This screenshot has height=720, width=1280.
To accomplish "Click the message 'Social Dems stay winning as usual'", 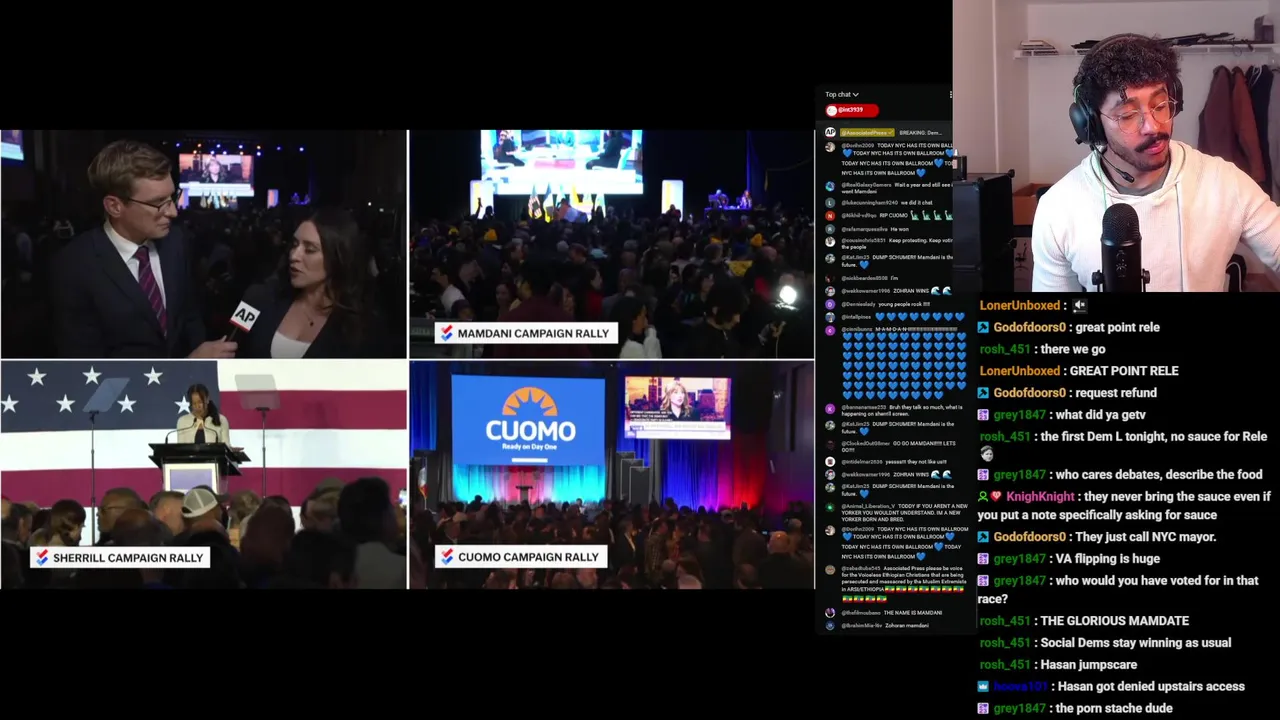I will [x=1136, y=643].
